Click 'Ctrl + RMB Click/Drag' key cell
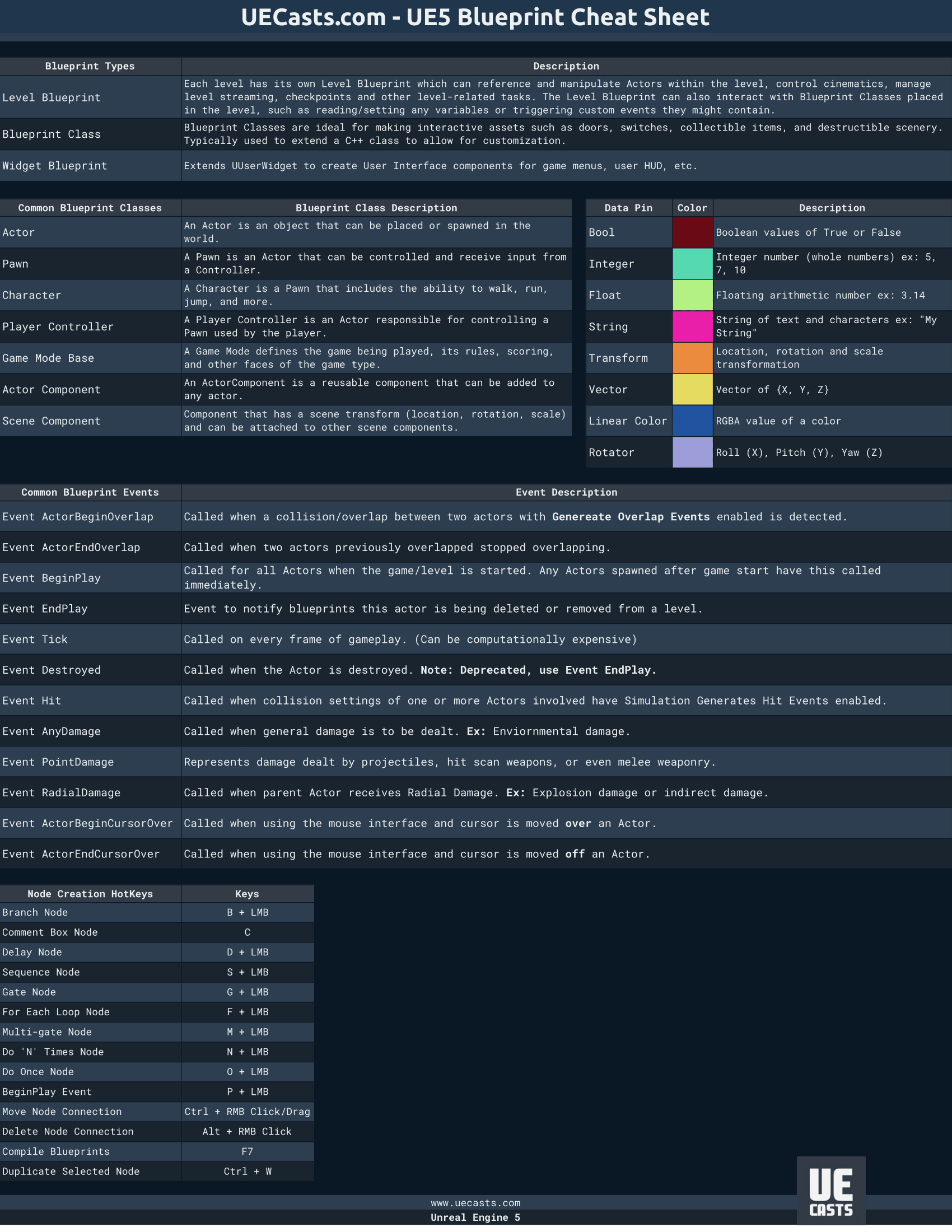 (x=248, y=1112)
